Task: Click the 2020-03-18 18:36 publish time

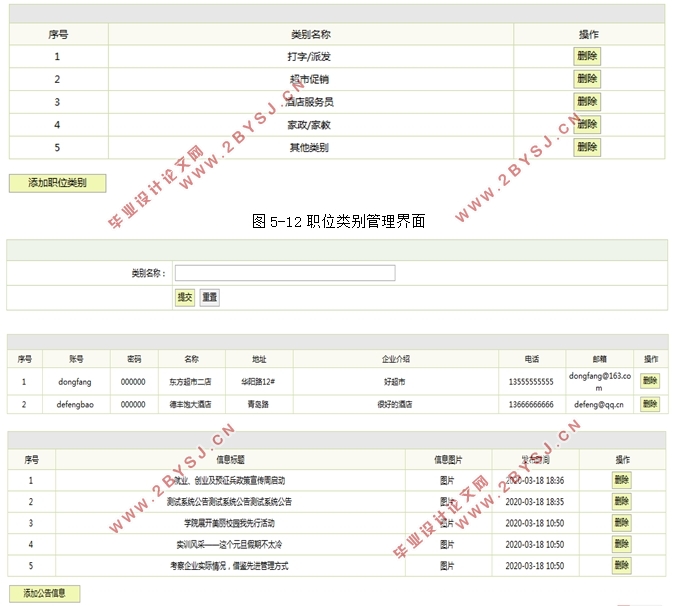Action: 535,481
